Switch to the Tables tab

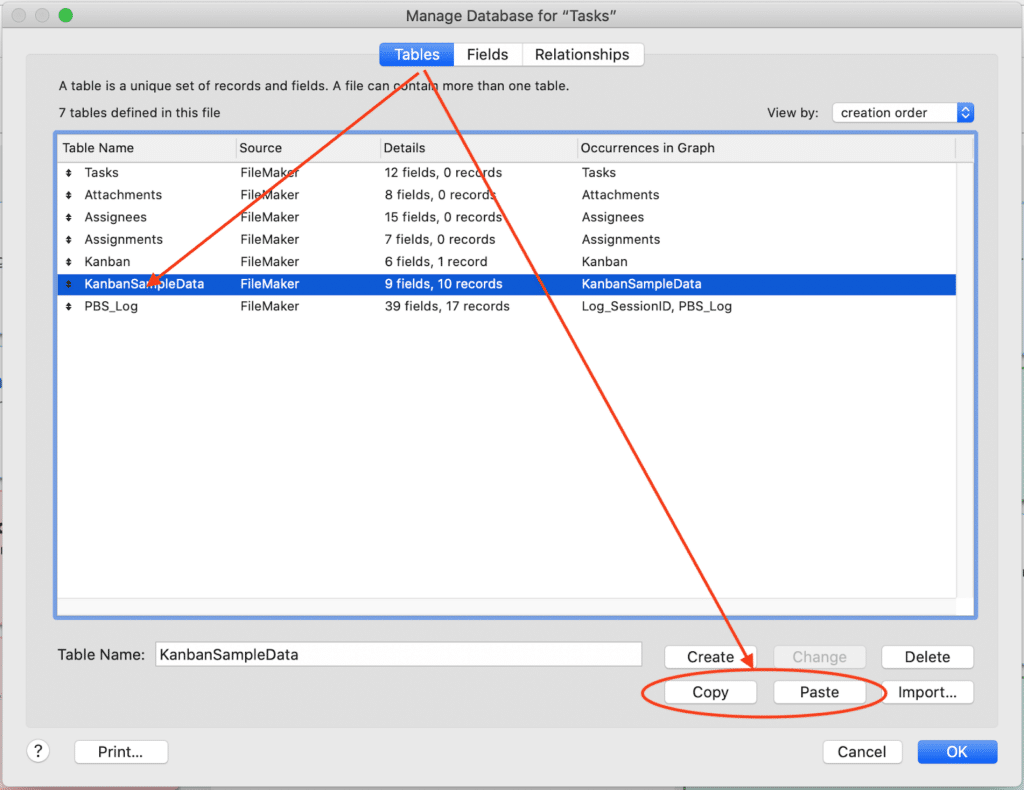(417, 55)
